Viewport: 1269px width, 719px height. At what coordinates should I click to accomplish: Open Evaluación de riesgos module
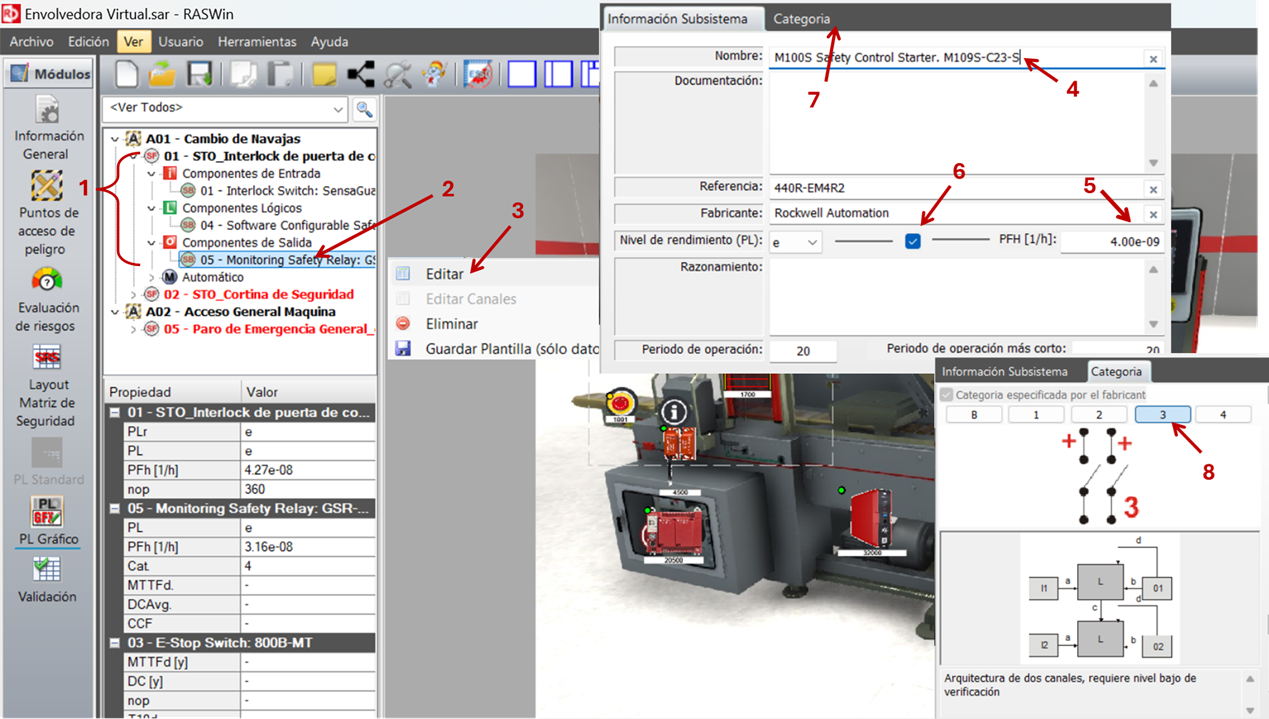click(47, 299)
